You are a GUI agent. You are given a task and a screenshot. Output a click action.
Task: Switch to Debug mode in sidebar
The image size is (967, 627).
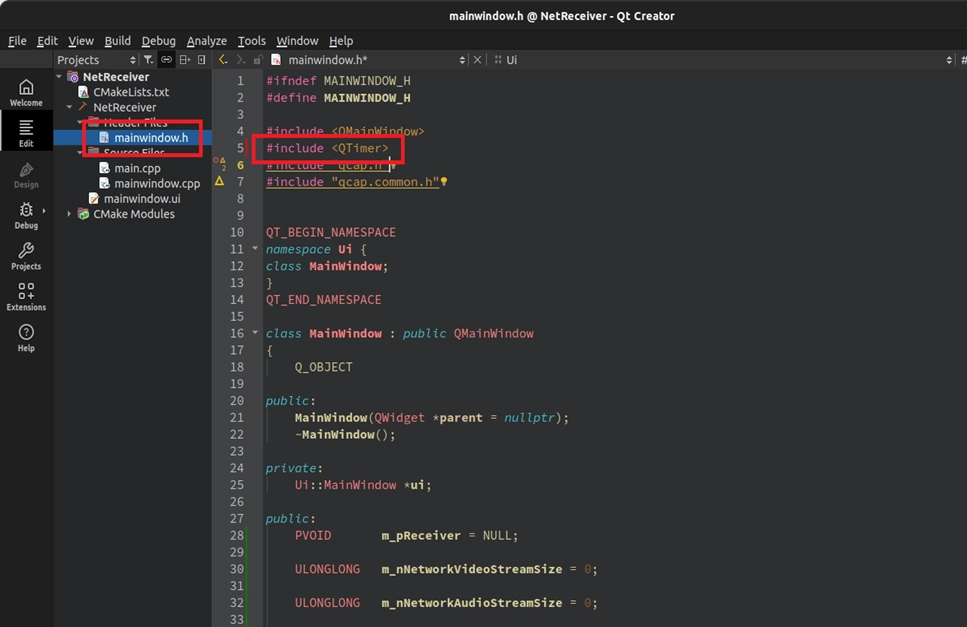click(x=26, y=215)
